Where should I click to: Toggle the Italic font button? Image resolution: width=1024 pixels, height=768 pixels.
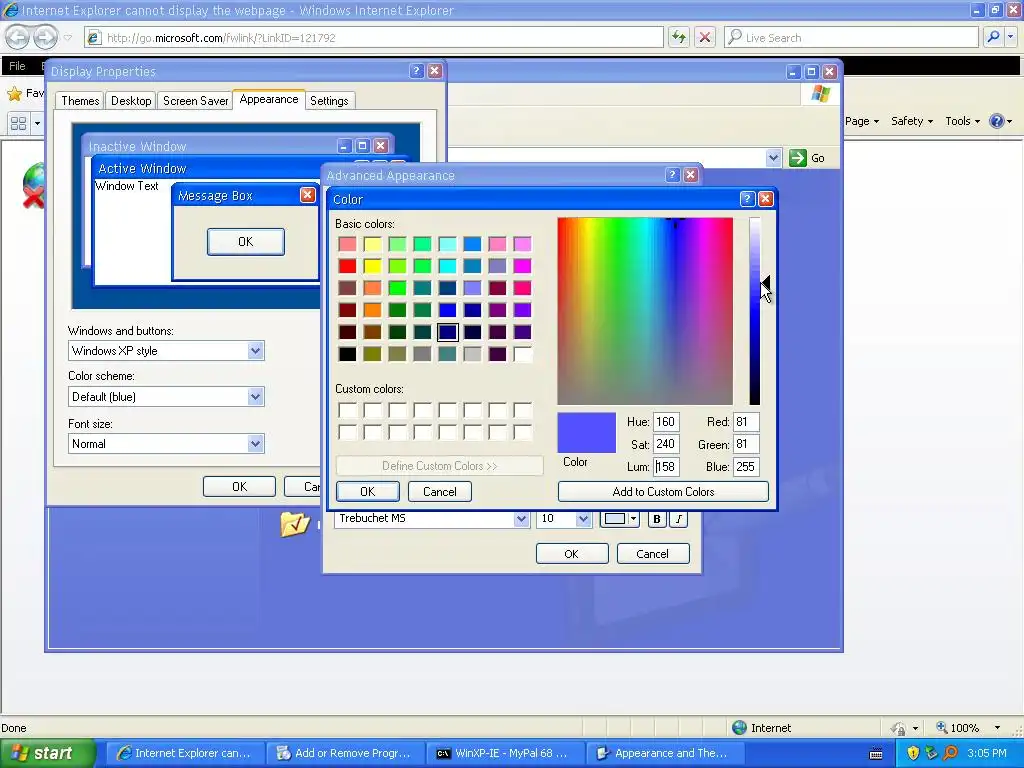coord(679,519)
